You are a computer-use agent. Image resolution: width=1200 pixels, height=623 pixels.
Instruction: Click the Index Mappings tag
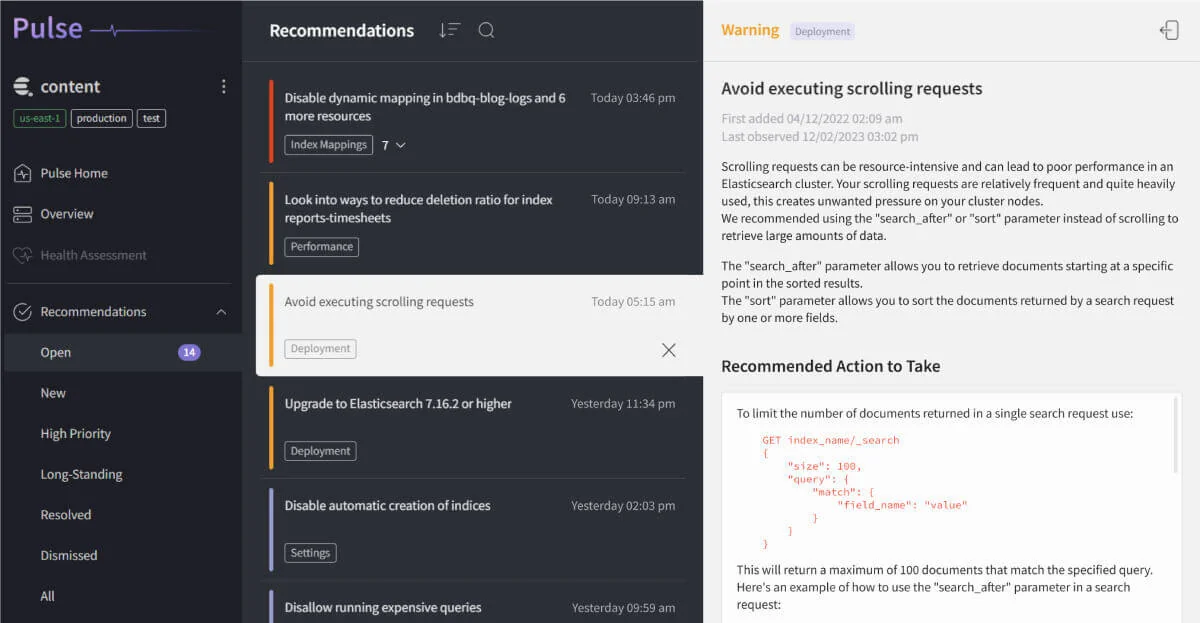328,145
